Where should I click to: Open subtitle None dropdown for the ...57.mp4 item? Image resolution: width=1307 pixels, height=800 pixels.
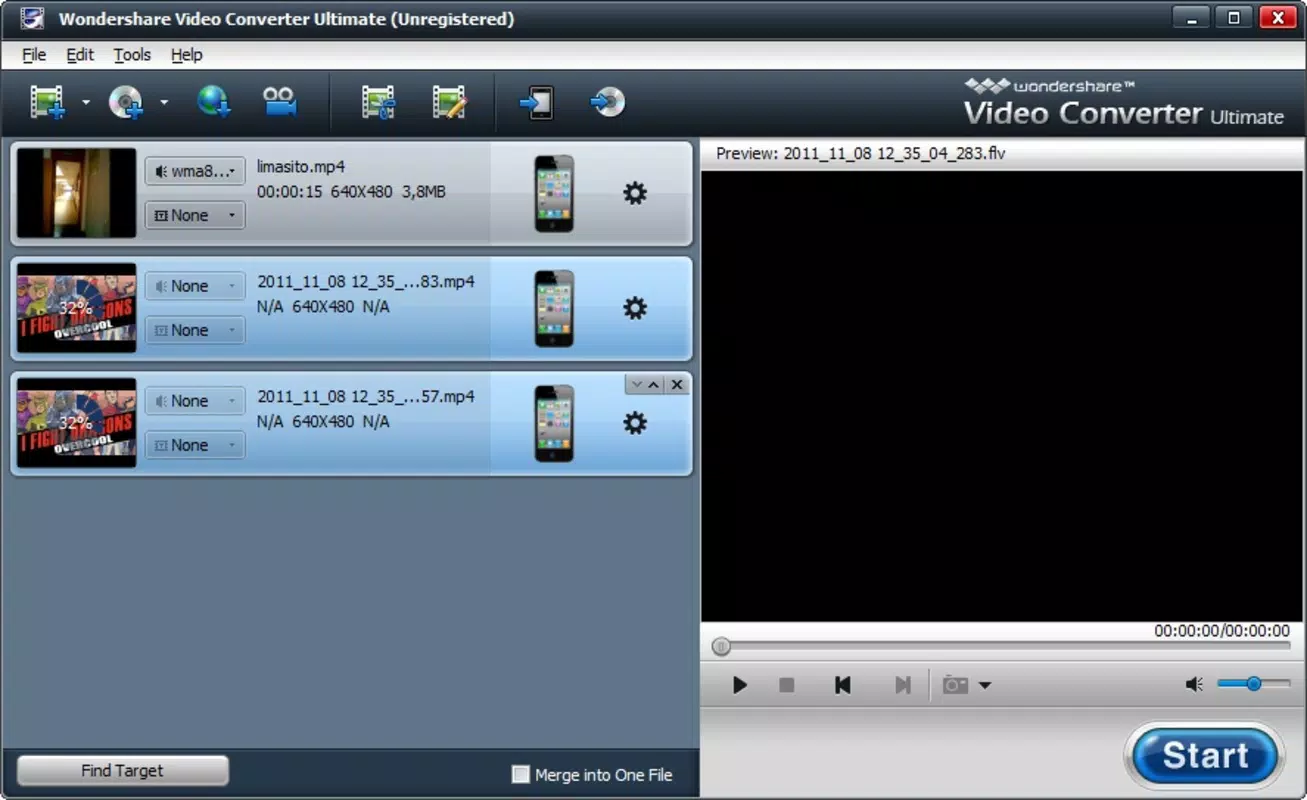point(195,445)
